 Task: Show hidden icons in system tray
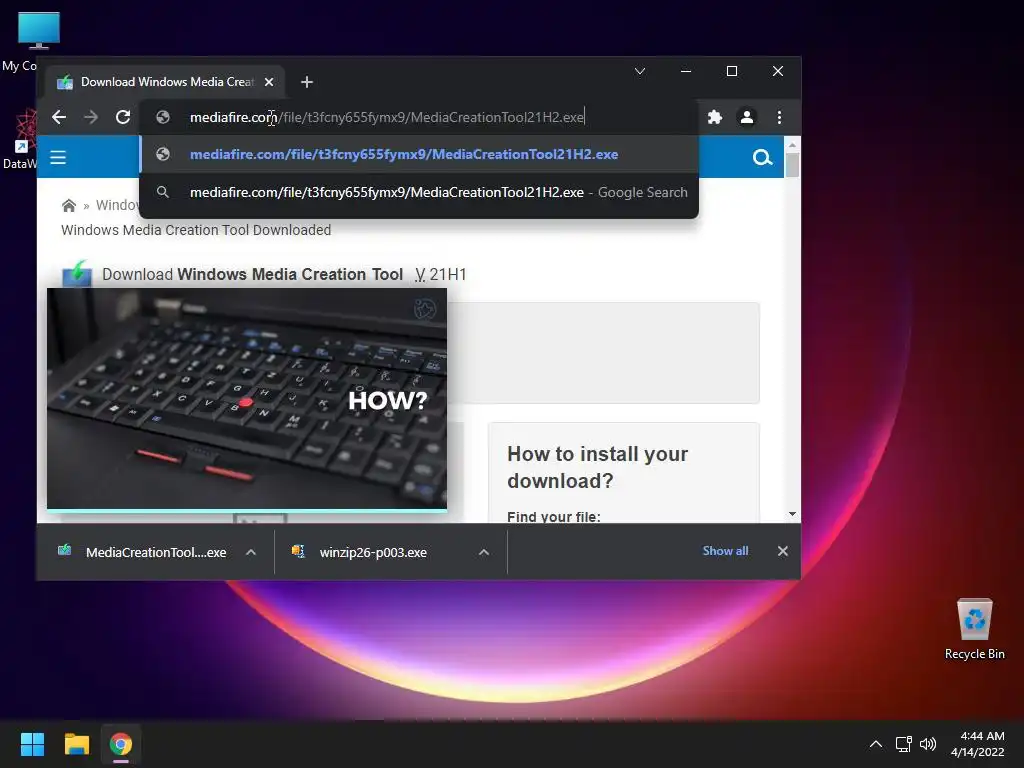pyautogui.click(x=876, y=744)
